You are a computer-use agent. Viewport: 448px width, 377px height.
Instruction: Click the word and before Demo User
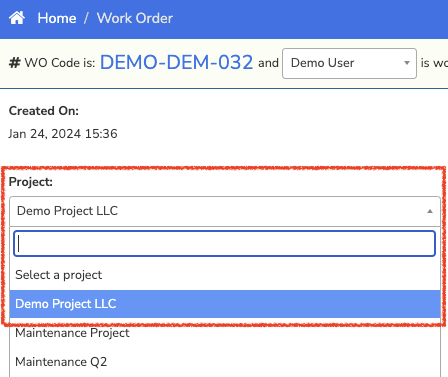click(x=268, y=63)
